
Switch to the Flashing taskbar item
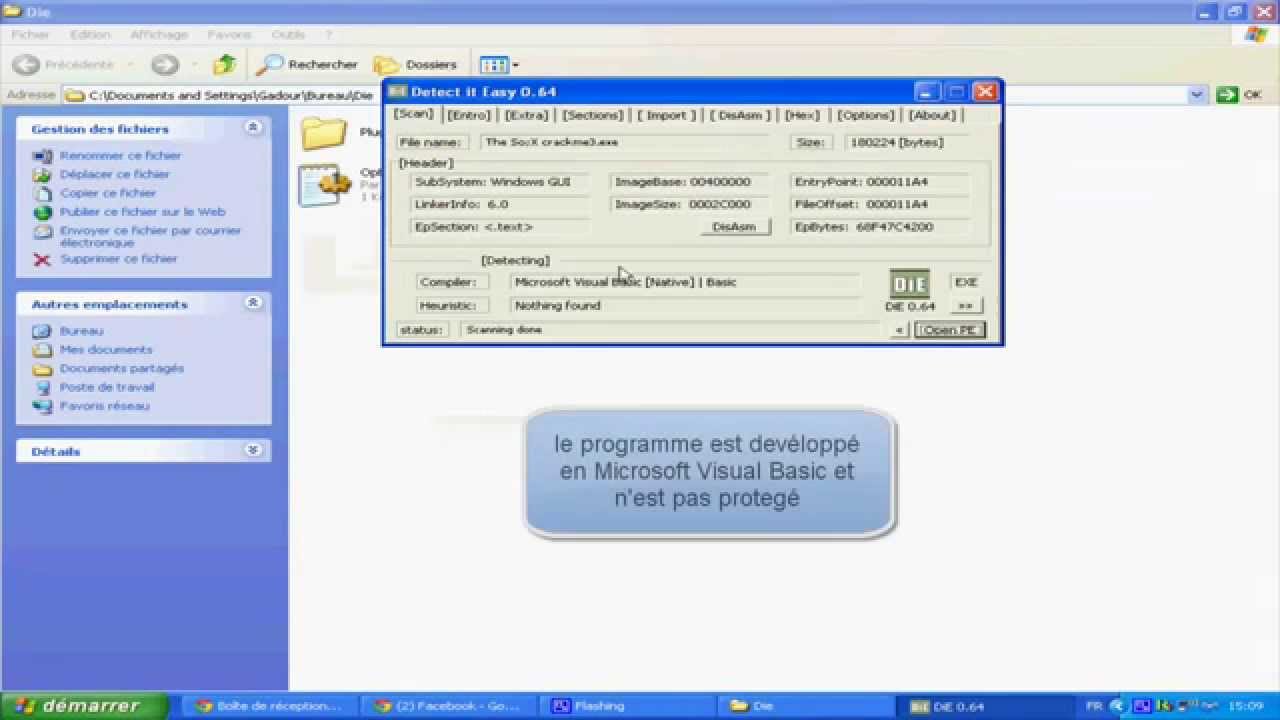pyautogui.click(x=627, y=705)
